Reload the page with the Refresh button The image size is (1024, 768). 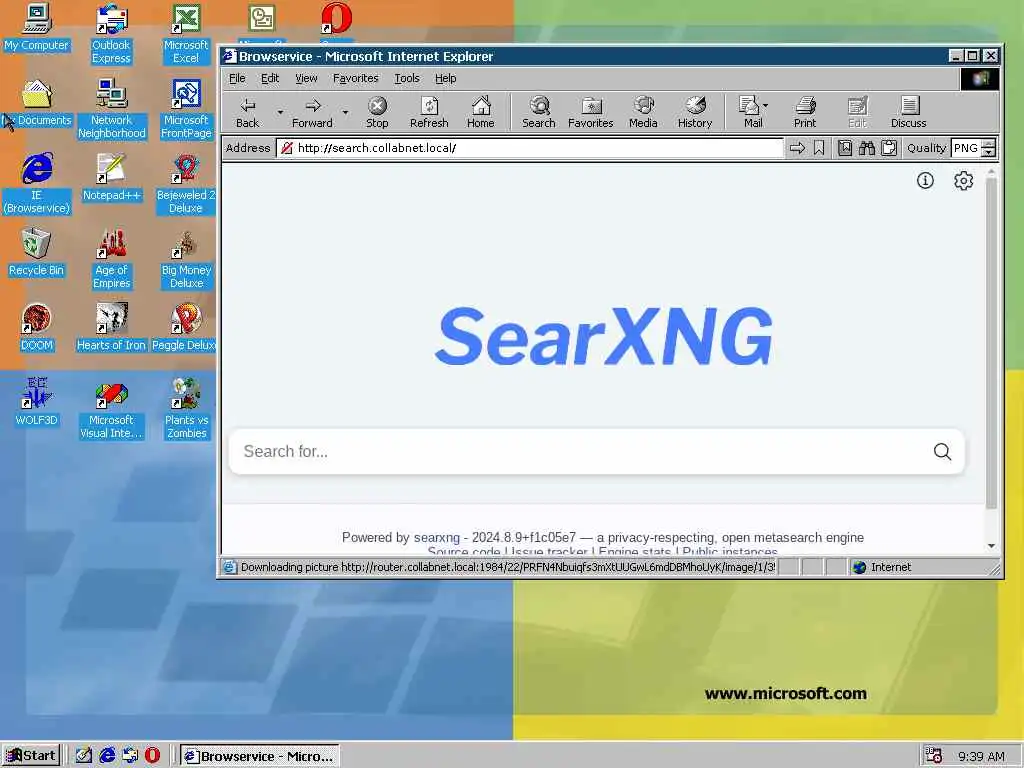point(429,112)
